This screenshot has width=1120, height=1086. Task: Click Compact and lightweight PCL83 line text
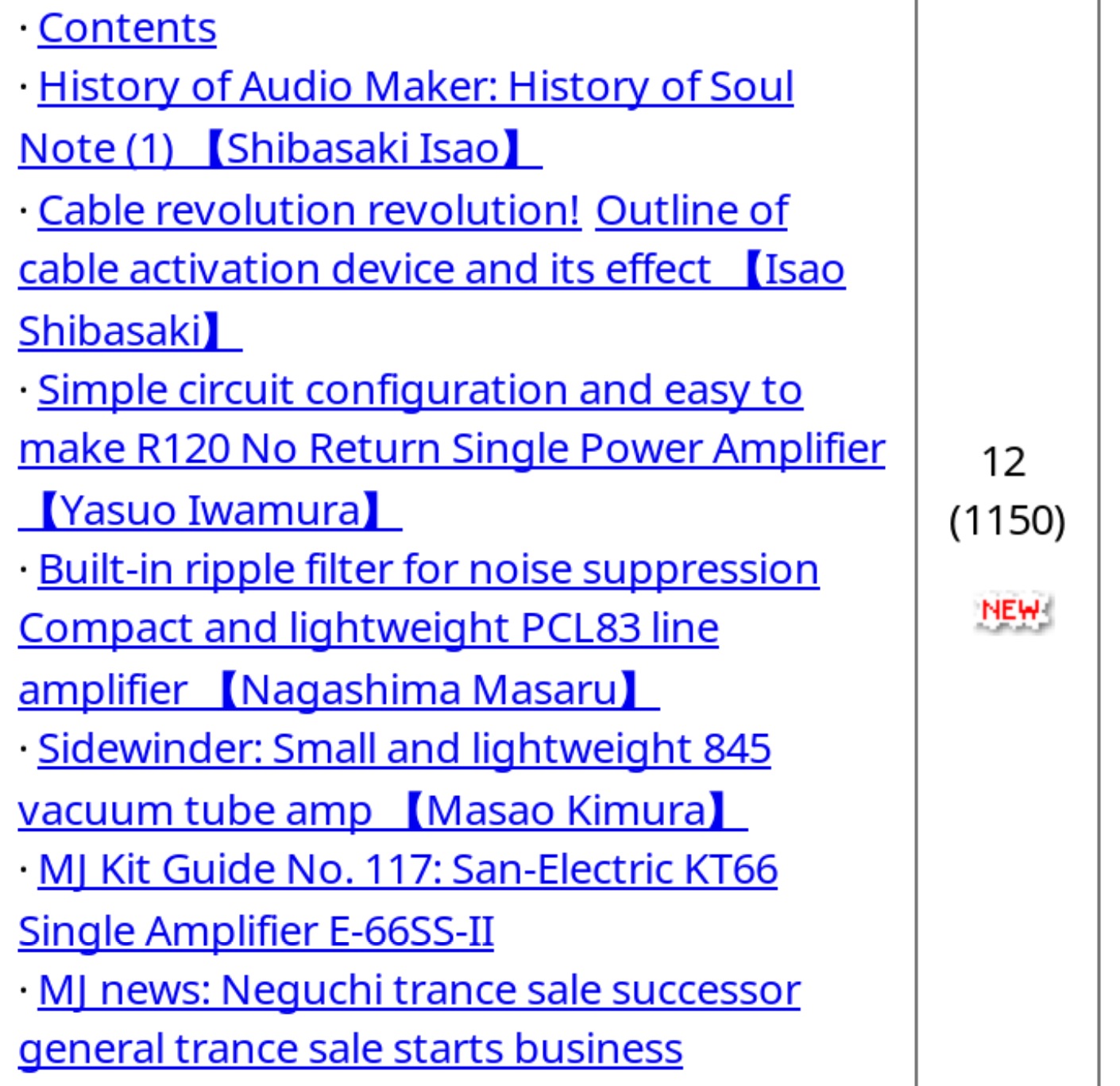(369, 629)
